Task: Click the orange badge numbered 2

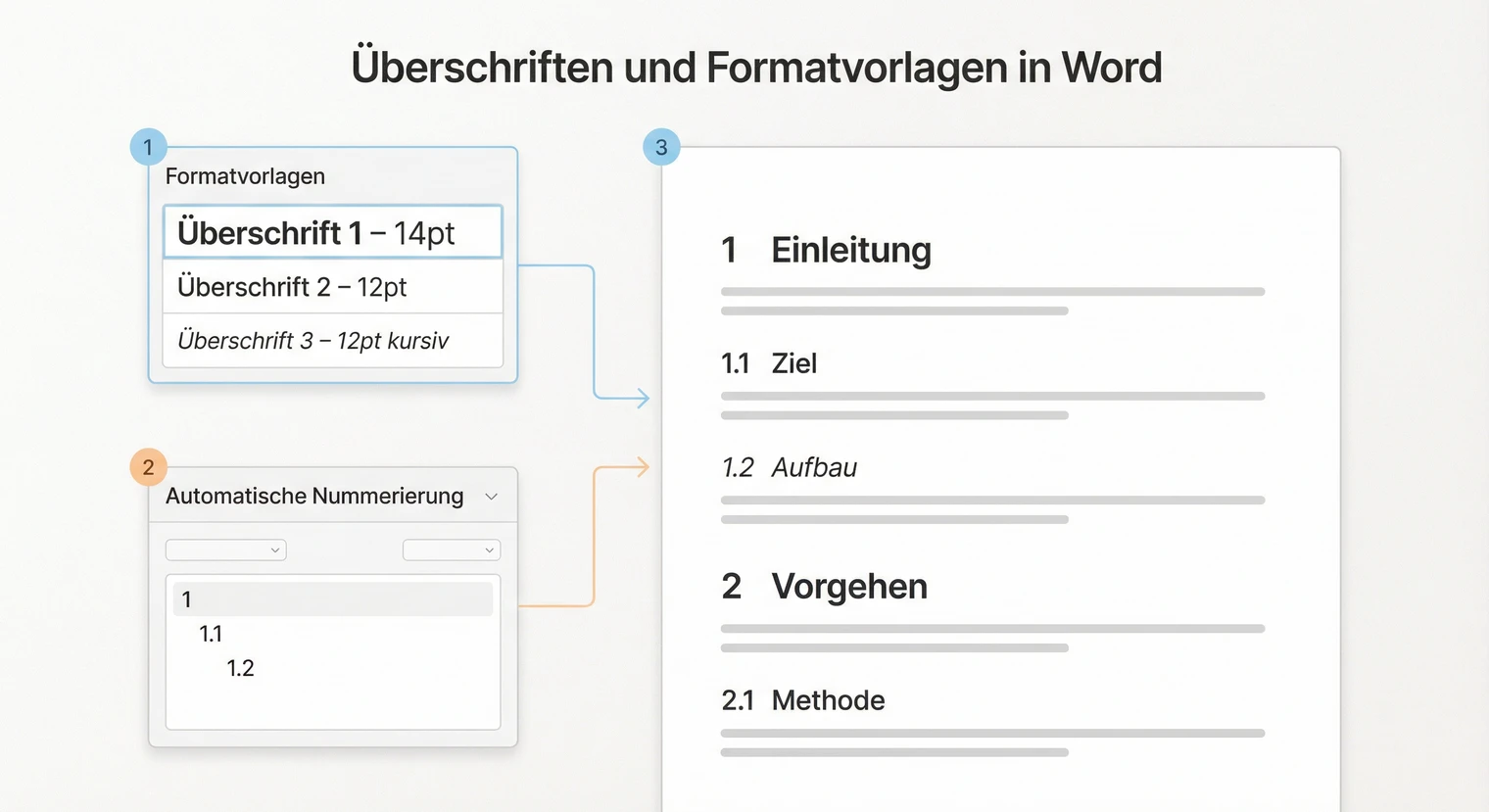Action: point(148,467)
